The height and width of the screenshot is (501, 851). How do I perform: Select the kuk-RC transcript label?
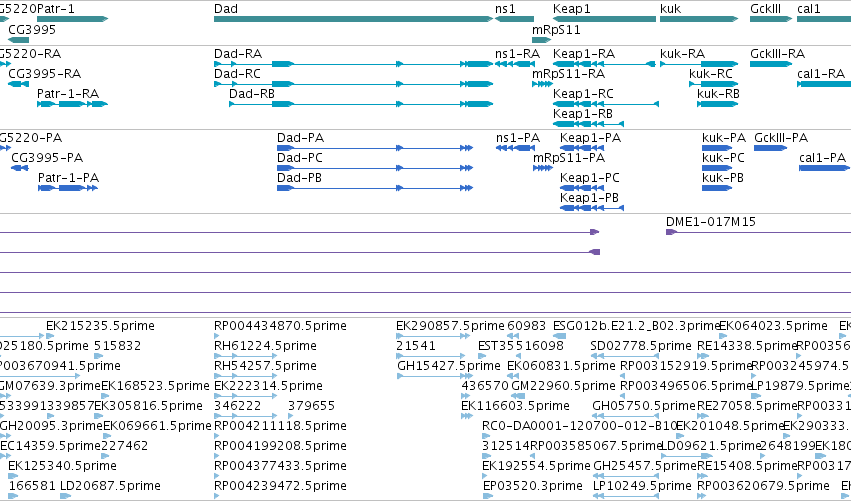[x=711, y=74]
